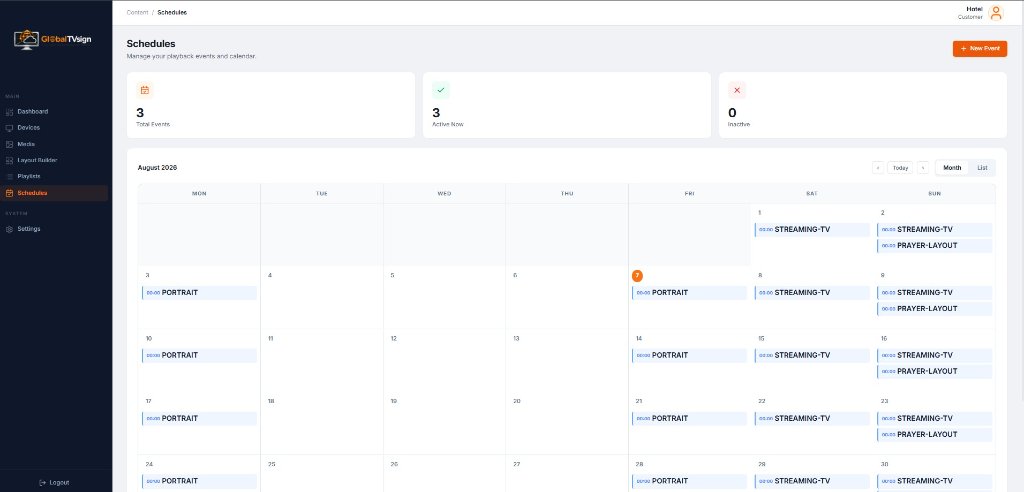1024x492 pixels.
Task: Open STREAMING-TV event on August 15
Action: click(812, 355)
